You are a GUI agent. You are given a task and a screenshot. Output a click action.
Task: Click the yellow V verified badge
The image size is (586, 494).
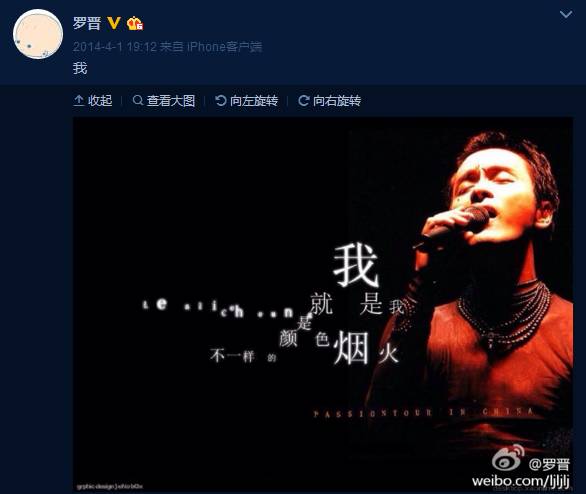point(114,23)
